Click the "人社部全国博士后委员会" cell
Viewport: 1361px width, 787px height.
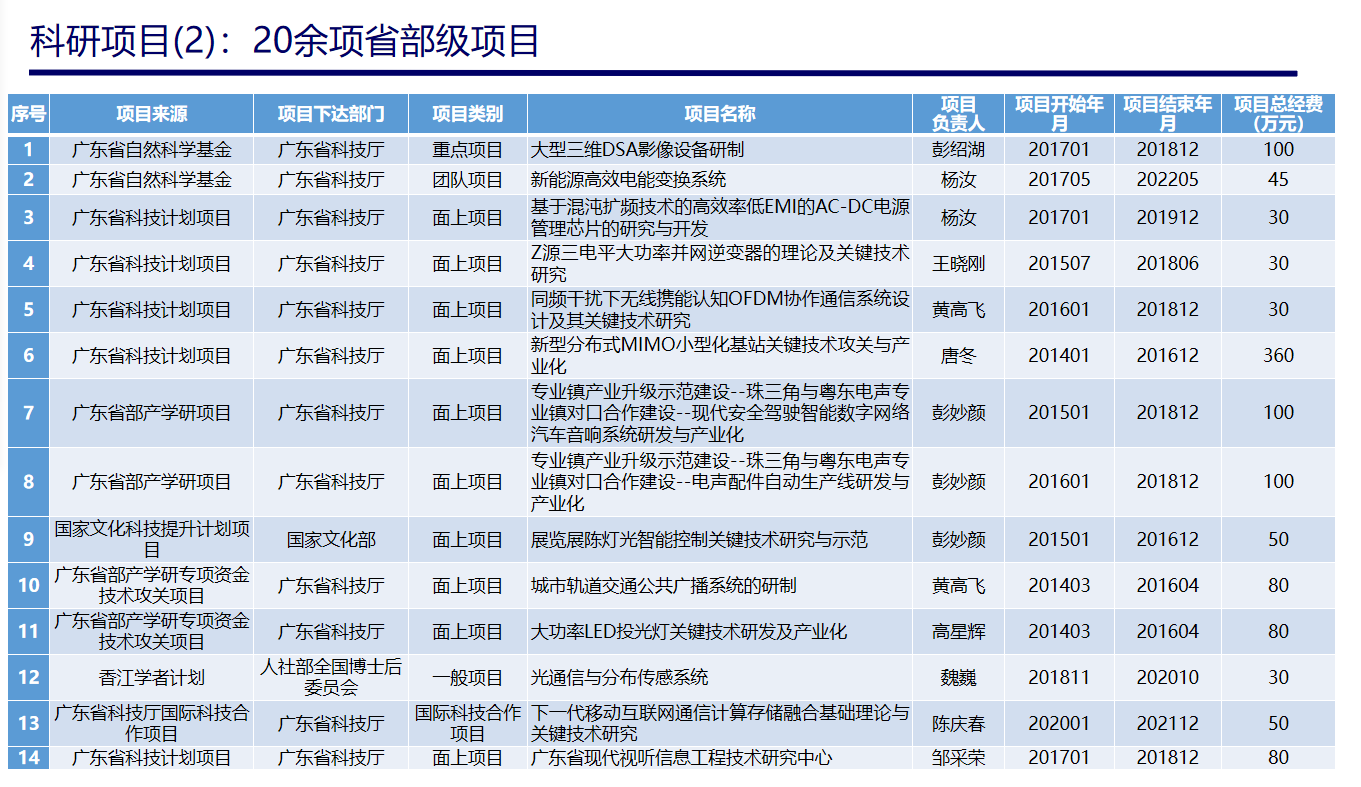330,678
